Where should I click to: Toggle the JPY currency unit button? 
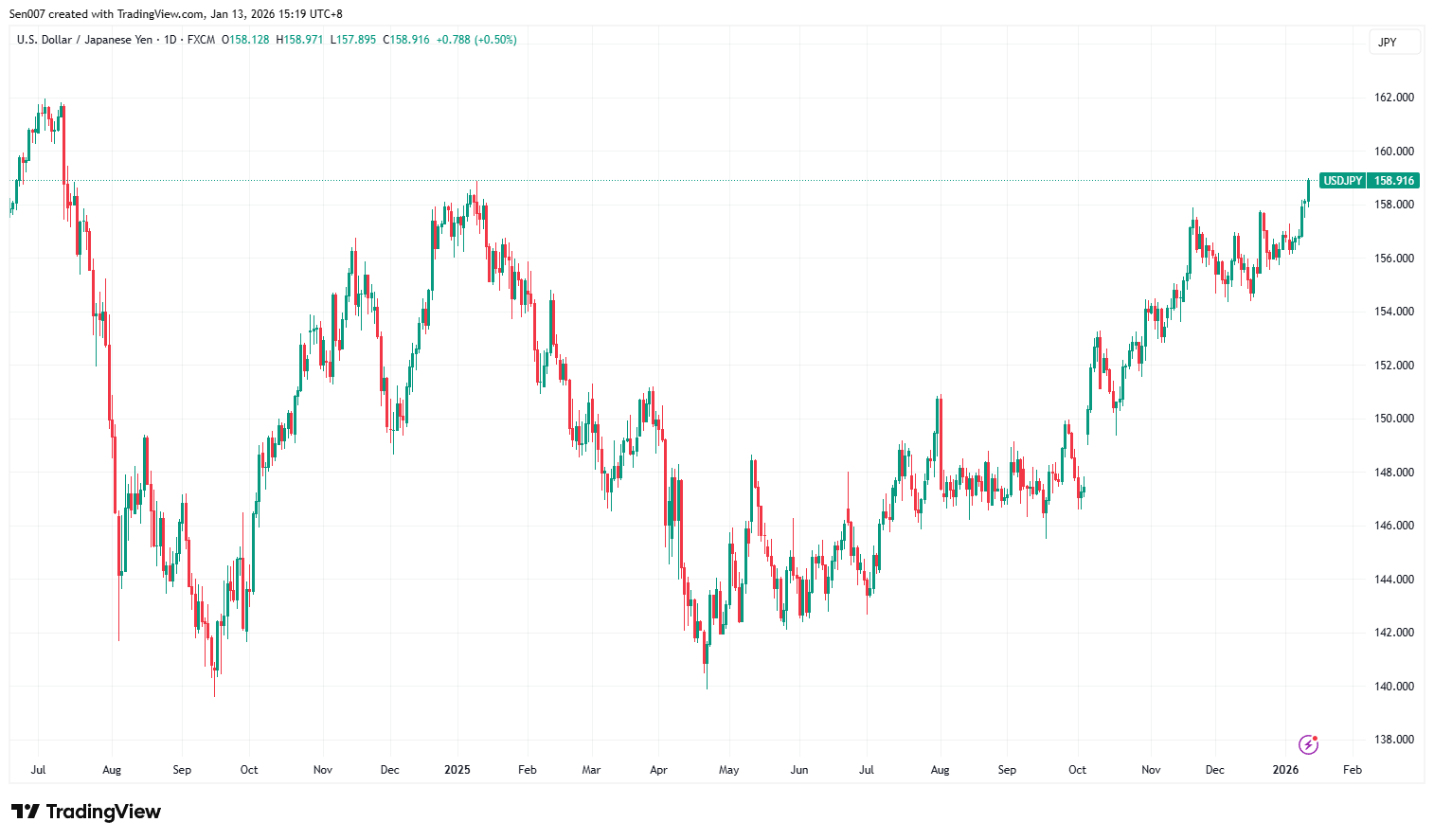coord(1393,42)
